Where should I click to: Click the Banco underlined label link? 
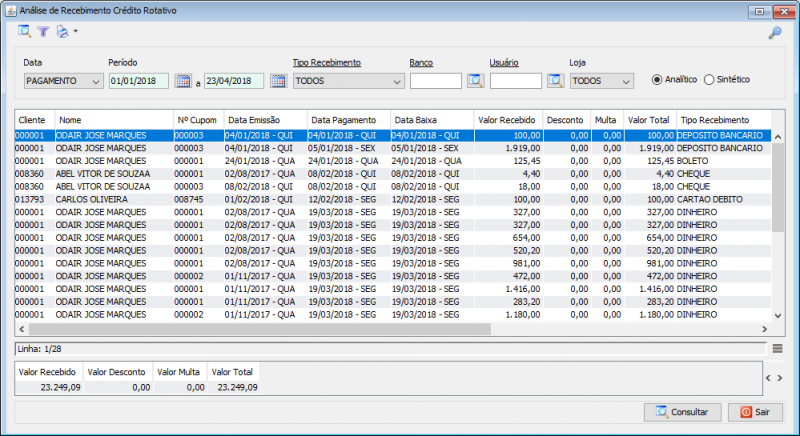coord(421,63)
